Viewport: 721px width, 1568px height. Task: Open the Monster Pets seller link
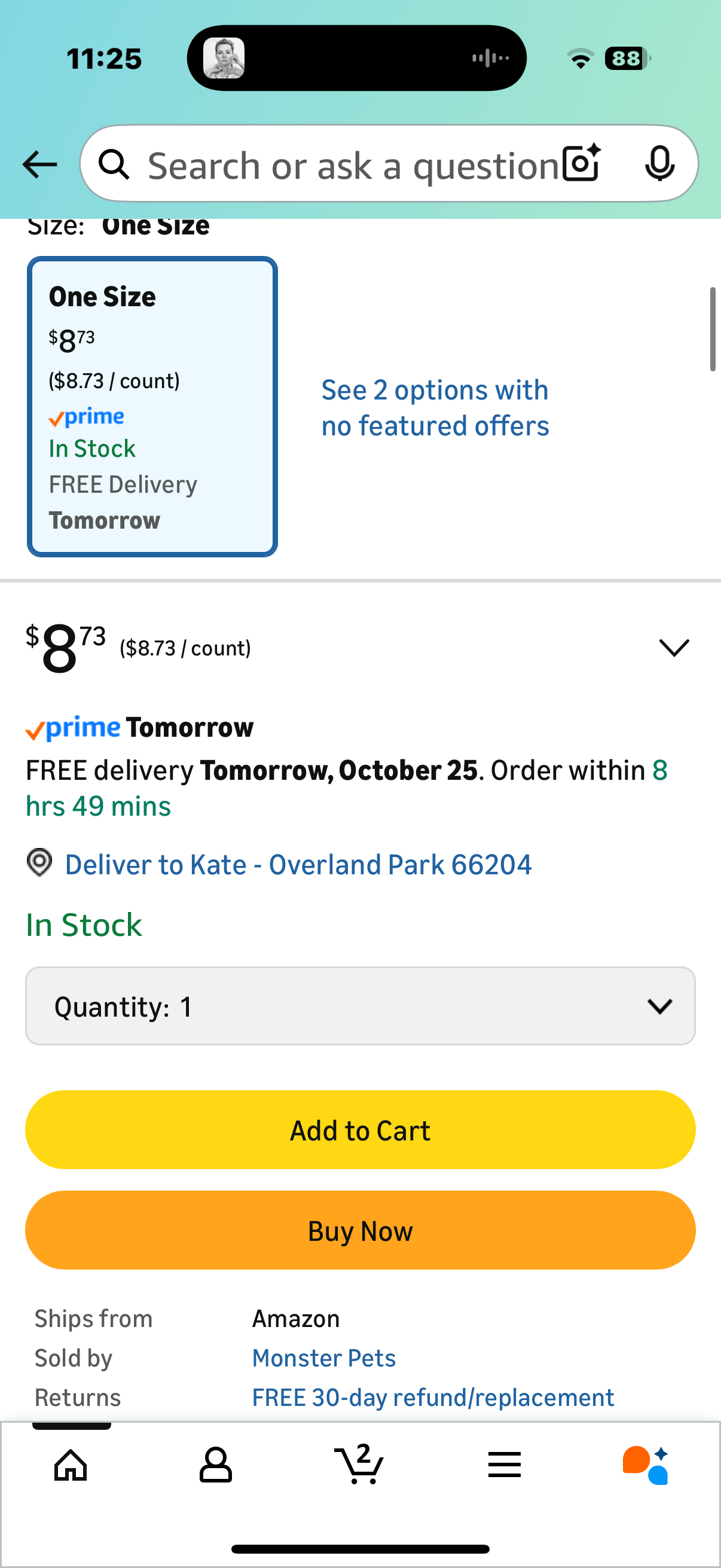[x=323, y=1358]
